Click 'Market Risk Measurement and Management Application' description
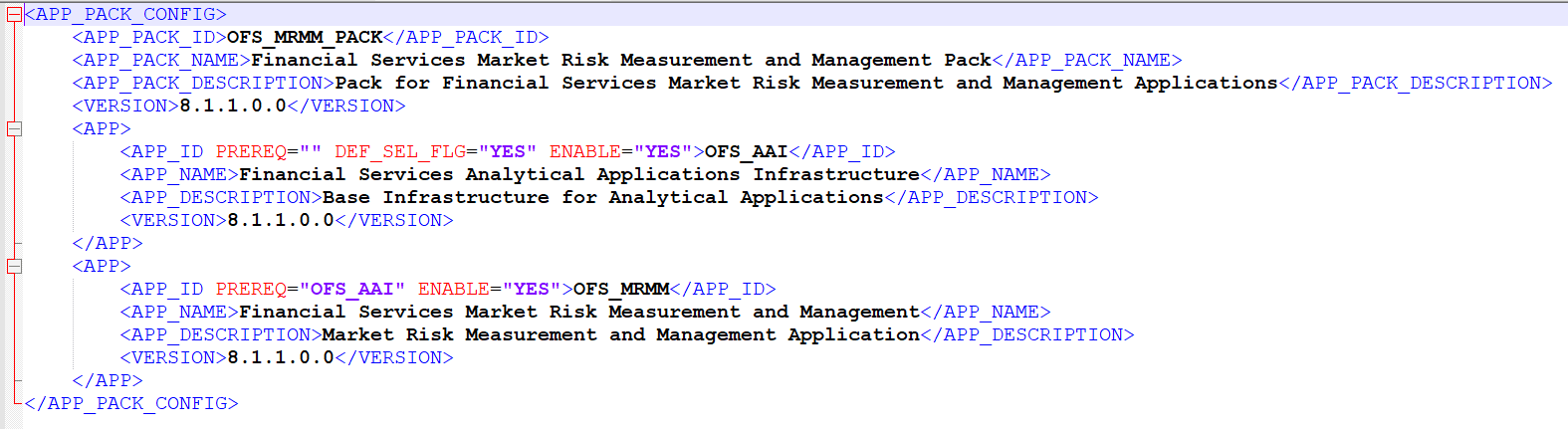 (621, 334)
